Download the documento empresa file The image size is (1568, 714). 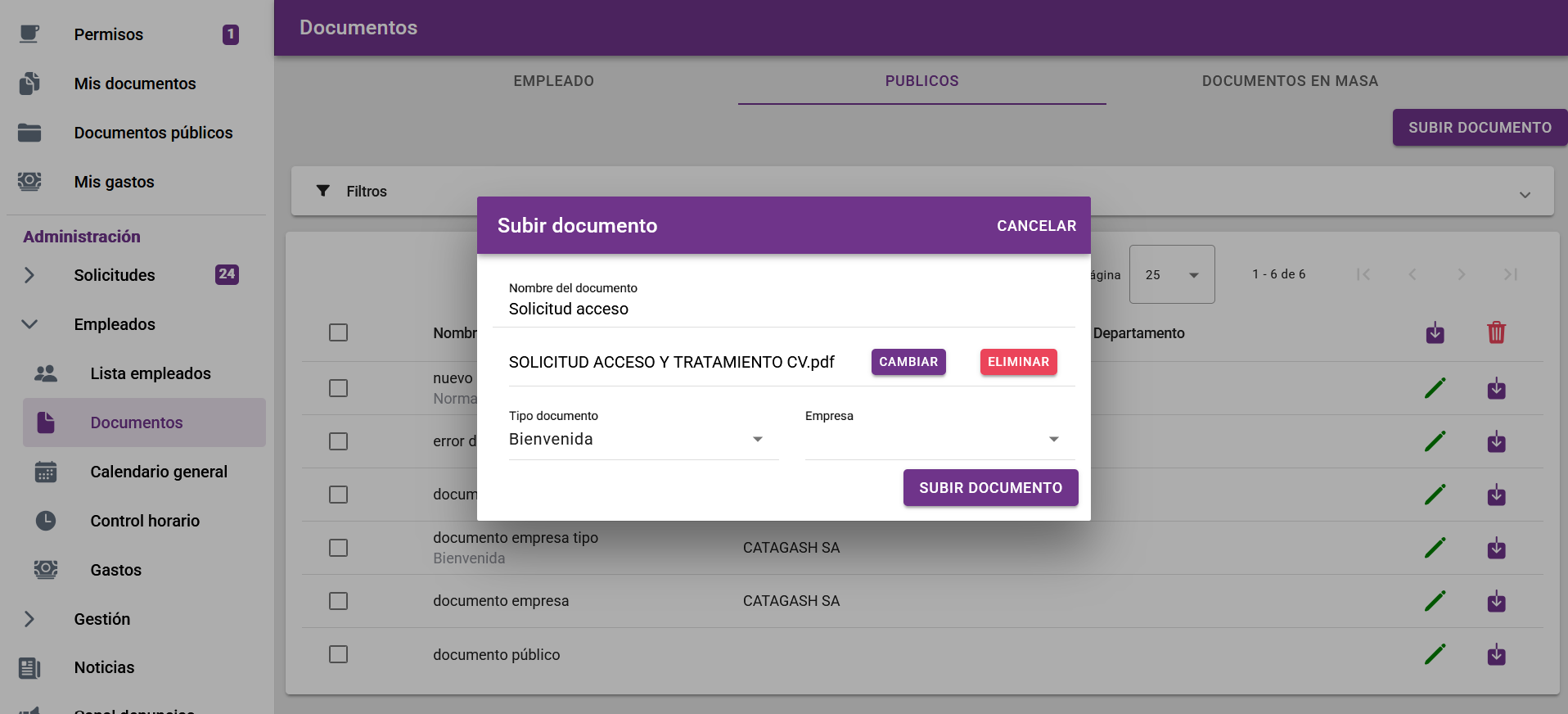coord(1496,602)
